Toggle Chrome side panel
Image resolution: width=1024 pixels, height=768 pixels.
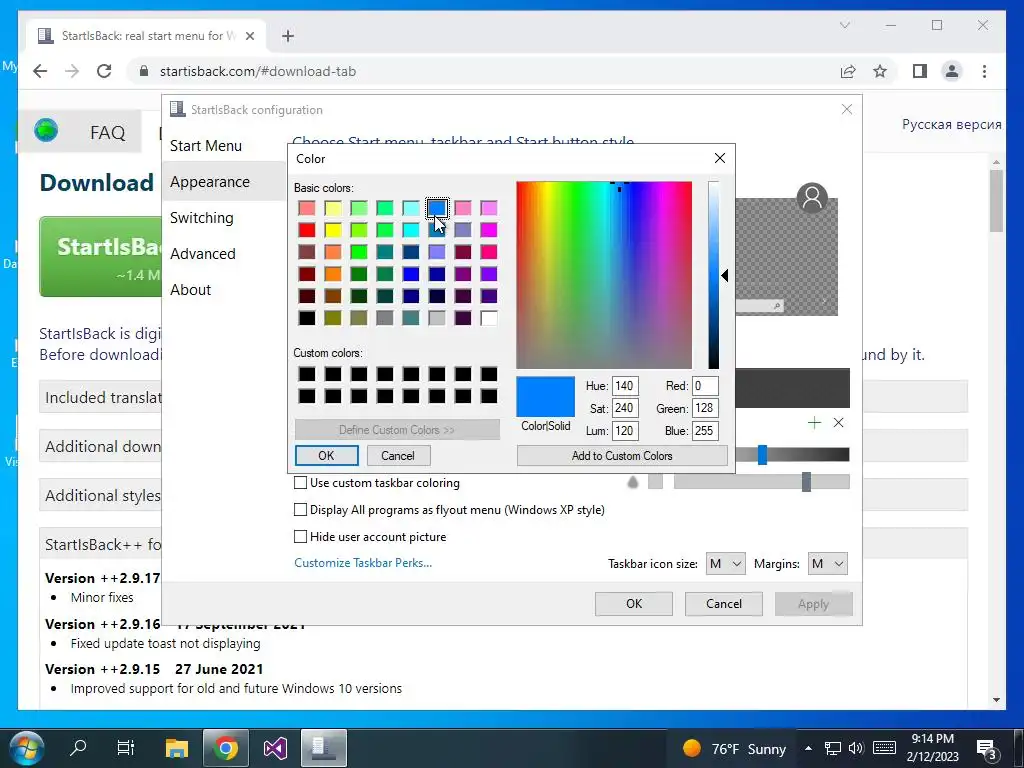pyautogui.click(x=920, y=71)
